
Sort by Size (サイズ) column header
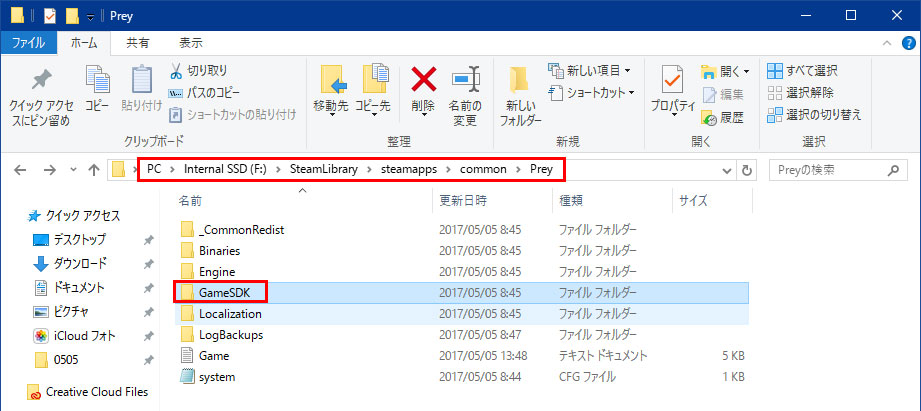693,201
